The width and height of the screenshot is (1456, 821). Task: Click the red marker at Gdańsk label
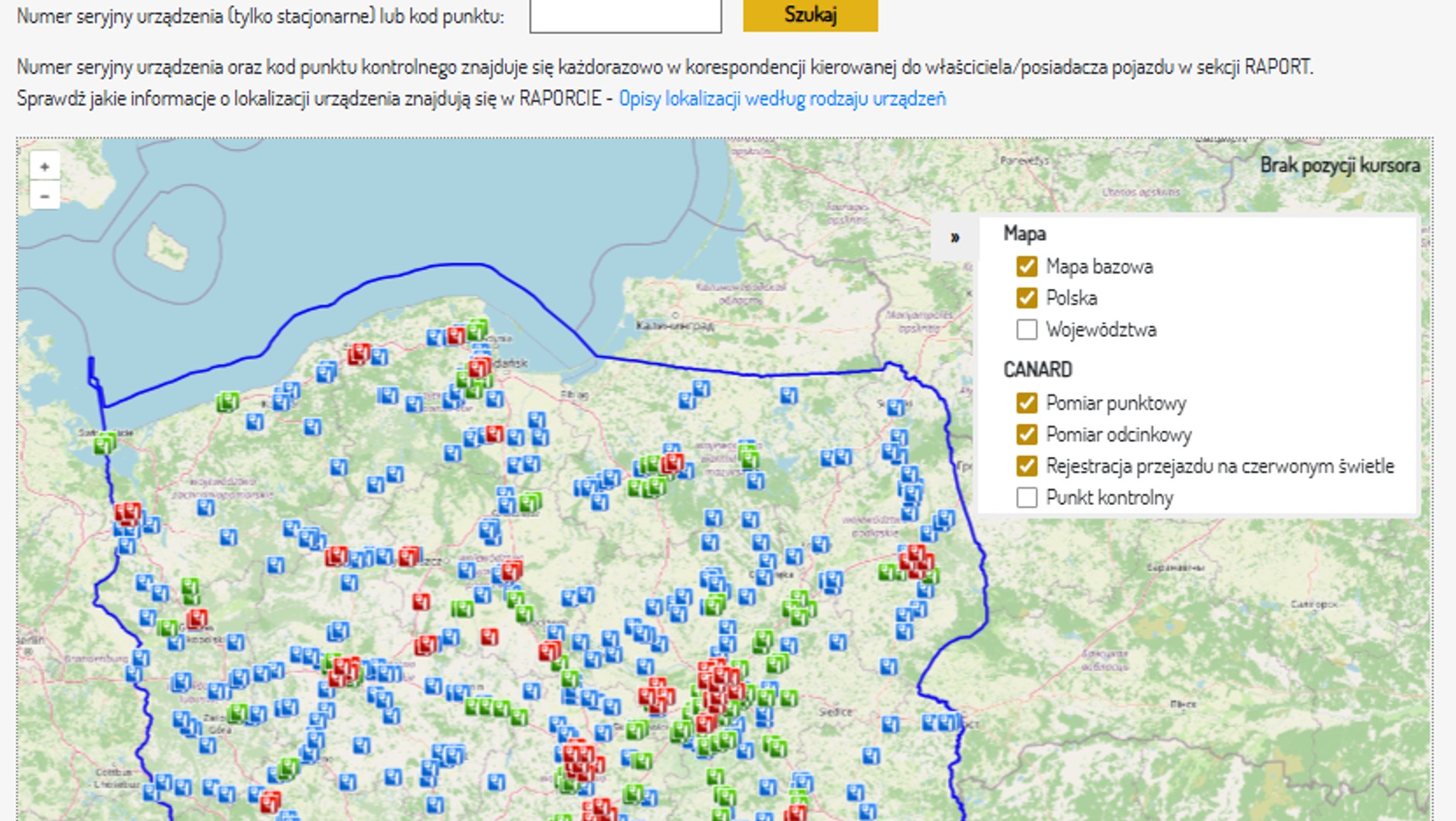coord(479,366)
